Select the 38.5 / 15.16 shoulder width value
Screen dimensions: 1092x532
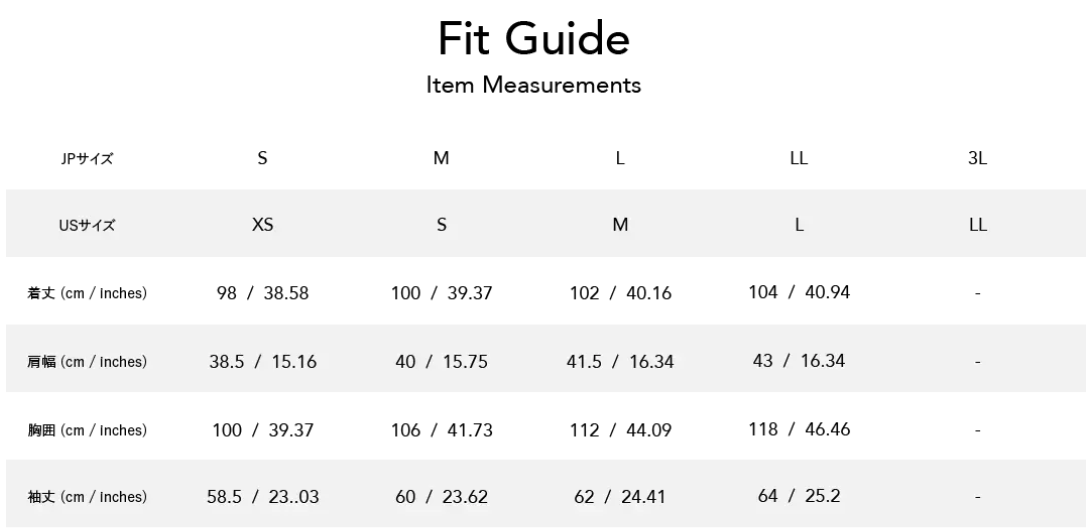(262, 362)
